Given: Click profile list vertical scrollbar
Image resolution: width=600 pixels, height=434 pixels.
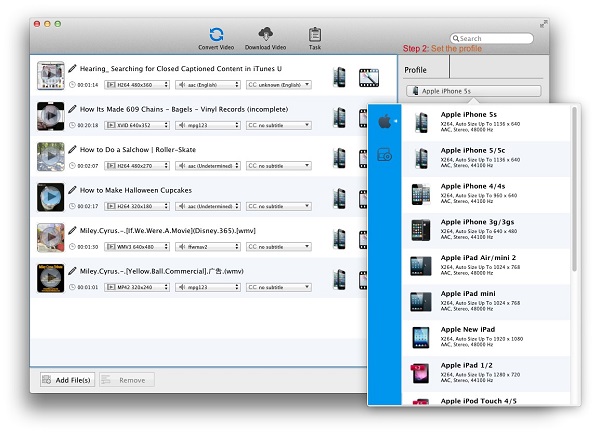Looking at the screenshot, I should (574, 189).
